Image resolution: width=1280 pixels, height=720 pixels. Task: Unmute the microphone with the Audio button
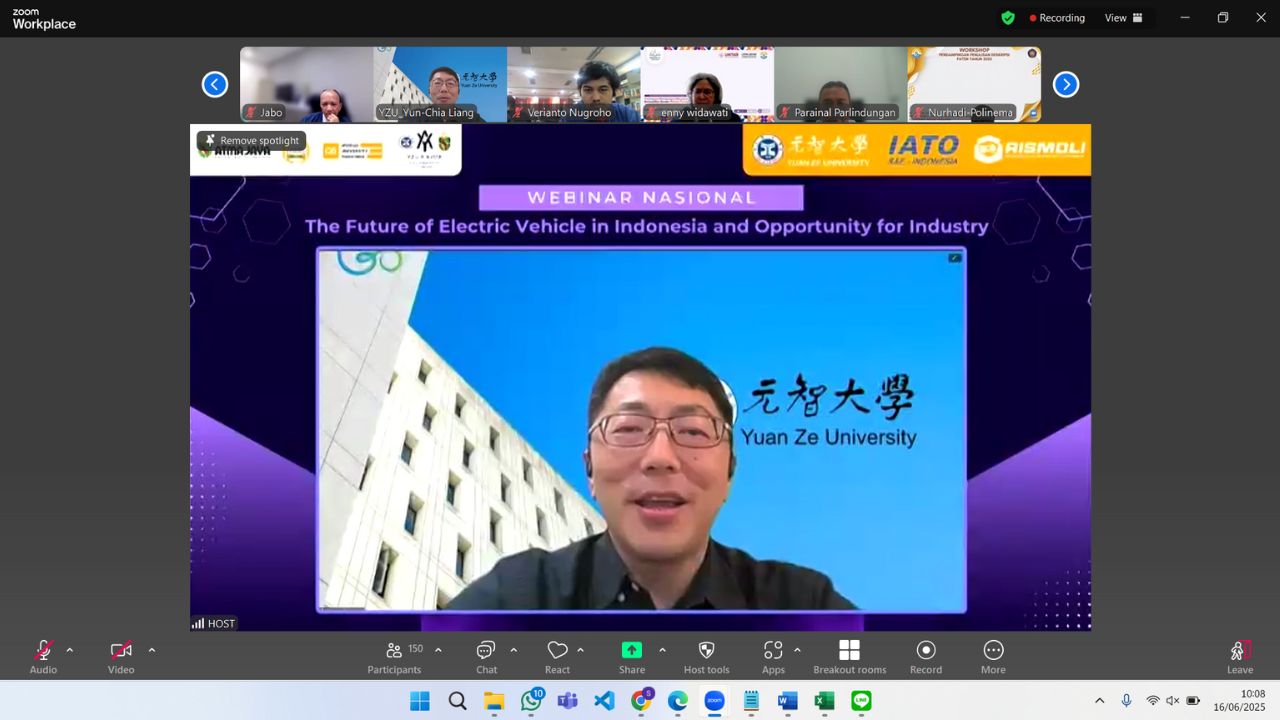point(43,656)
